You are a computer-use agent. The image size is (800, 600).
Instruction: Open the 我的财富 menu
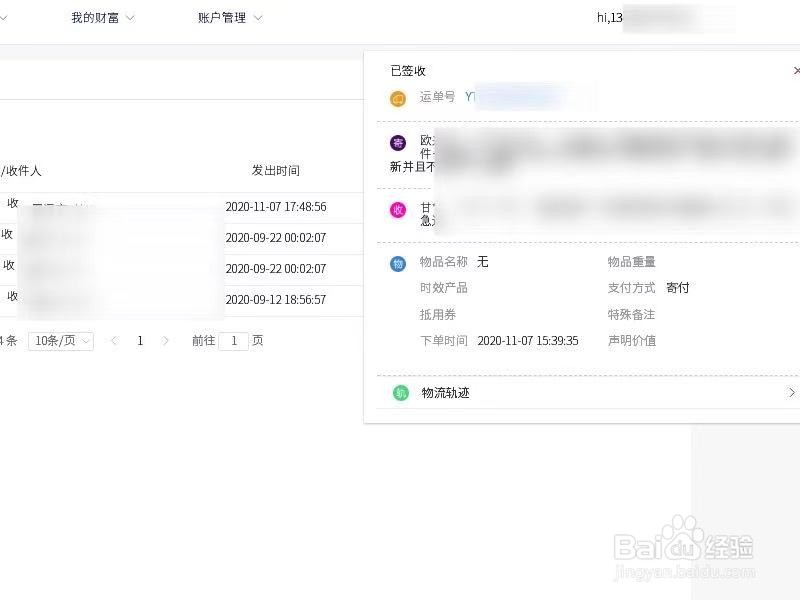[97, 17]
